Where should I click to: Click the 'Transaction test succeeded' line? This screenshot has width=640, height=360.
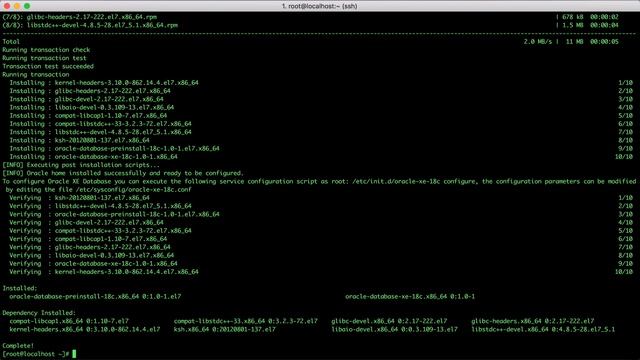click(x=48, y=66)
